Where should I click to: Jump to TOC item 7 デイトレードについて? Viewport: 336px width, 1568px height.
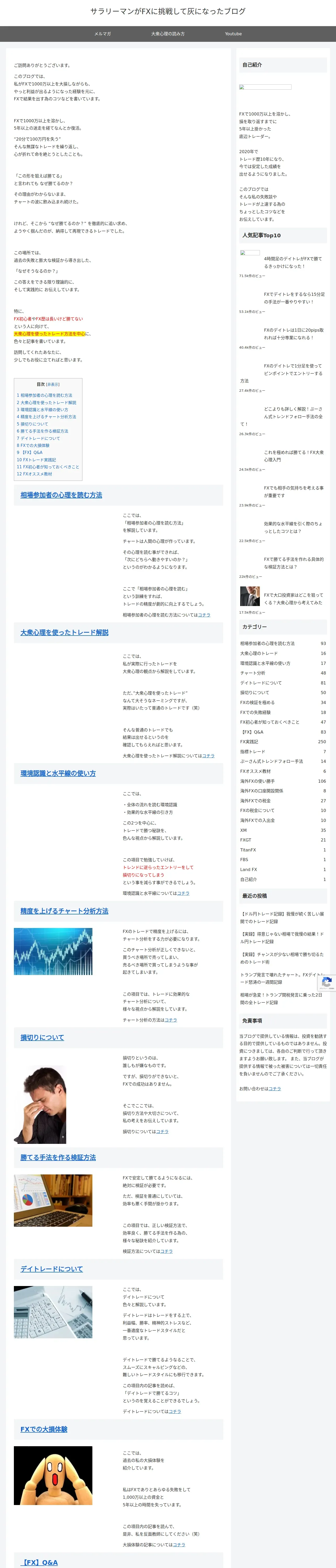(x=38, y=438)
